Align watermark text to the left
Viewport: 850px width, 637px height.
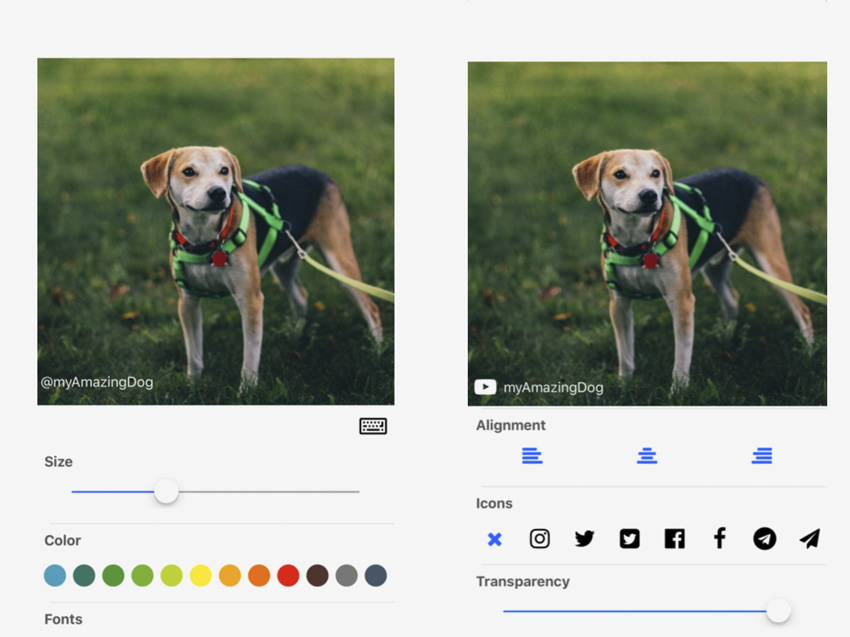532,456
